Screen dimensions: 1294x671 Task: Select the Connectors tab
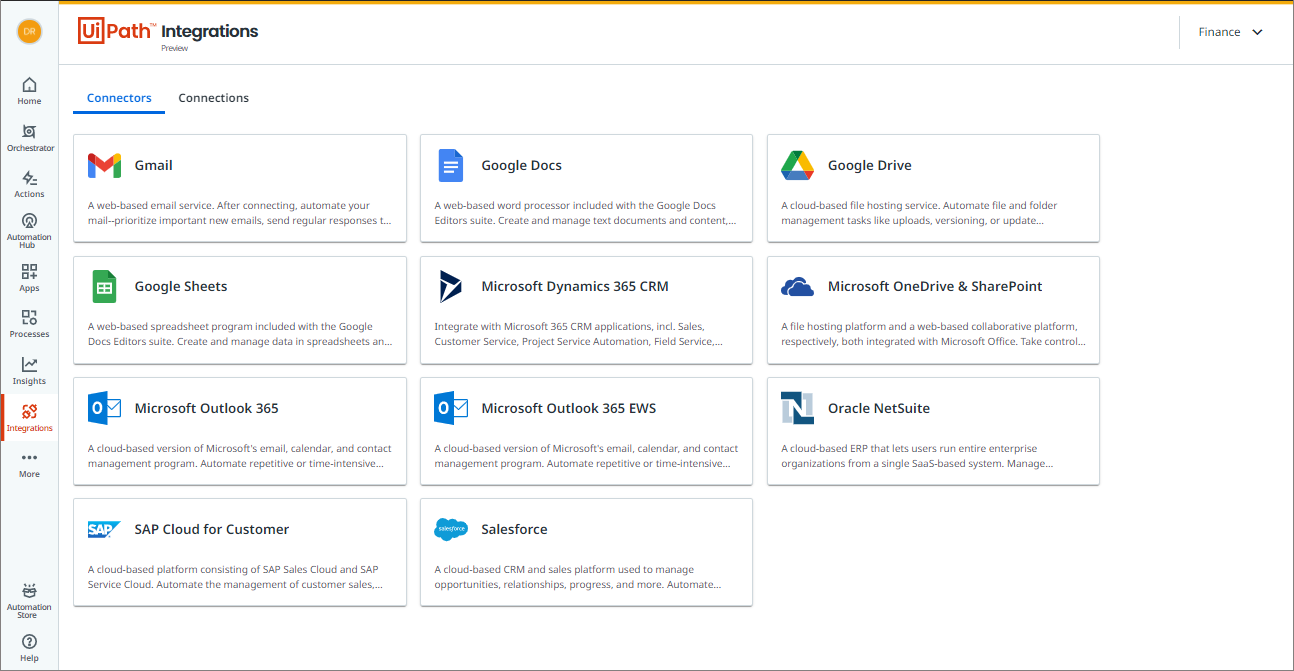pos(119,98)
